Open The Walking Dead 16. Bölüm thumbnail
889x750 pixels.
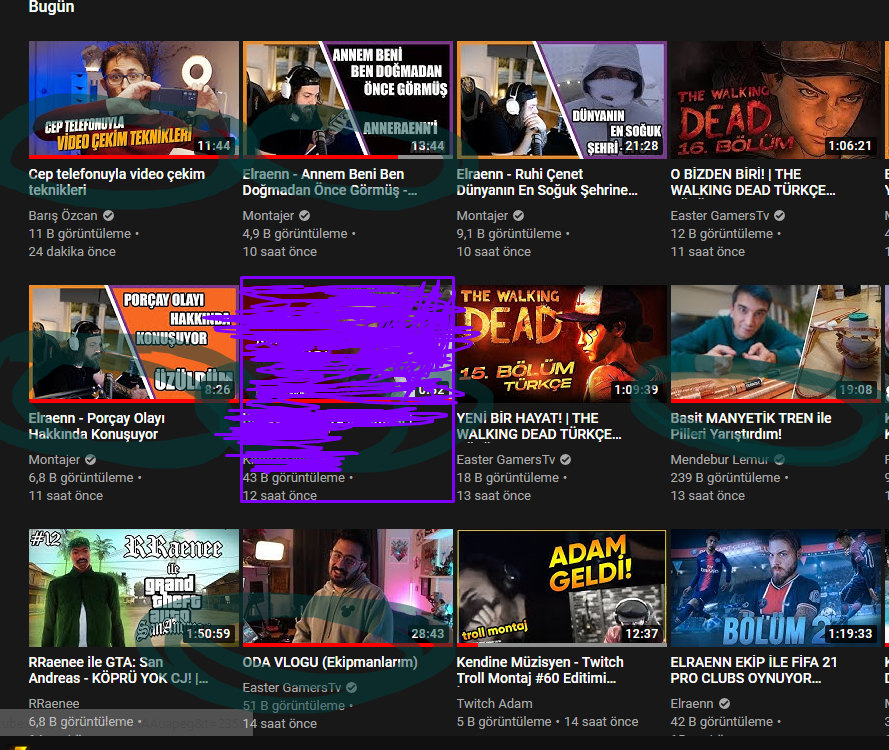776,99
